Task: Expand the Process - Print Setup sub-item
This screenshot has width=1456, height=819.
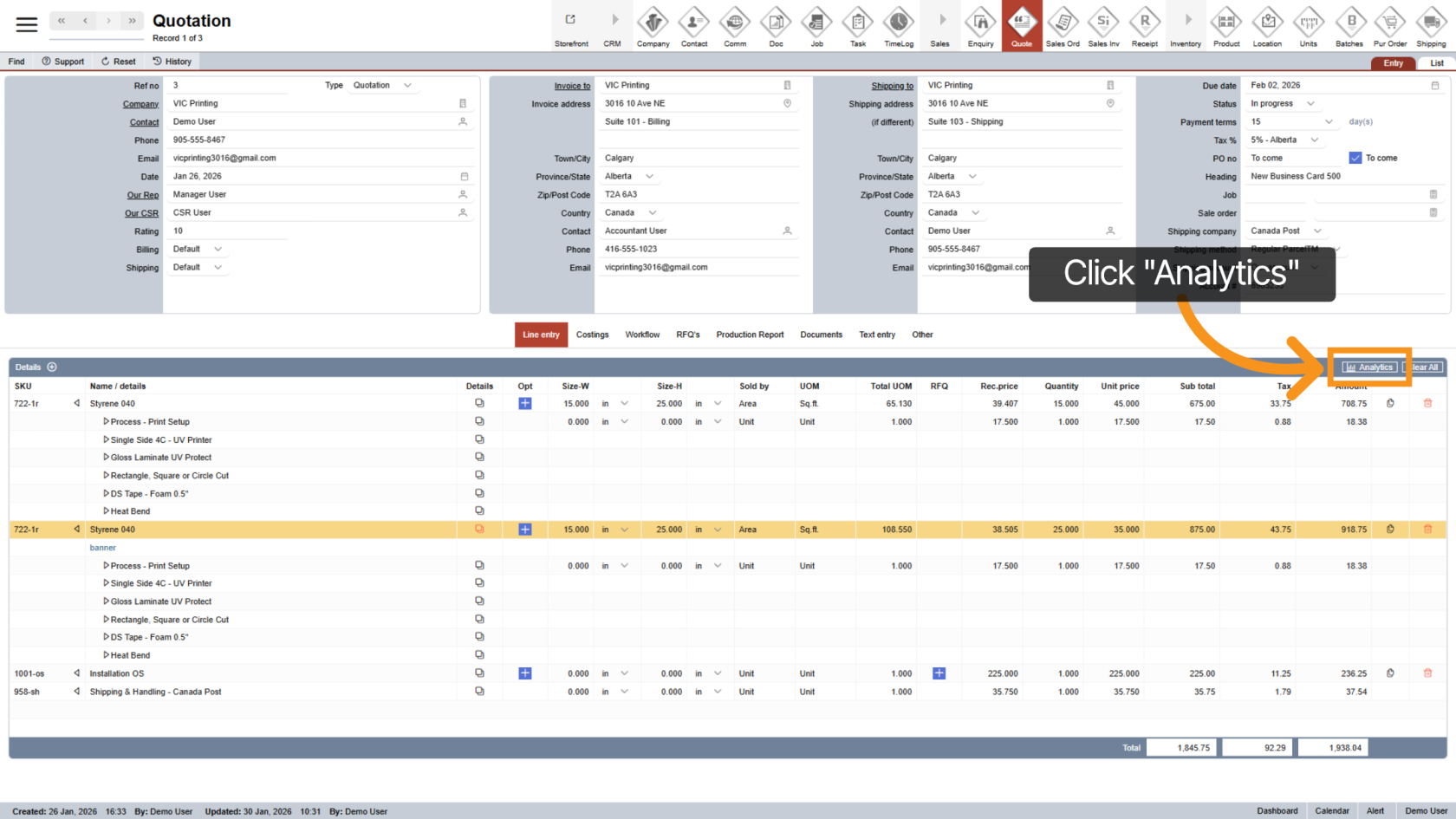Action: pos(106,422)
